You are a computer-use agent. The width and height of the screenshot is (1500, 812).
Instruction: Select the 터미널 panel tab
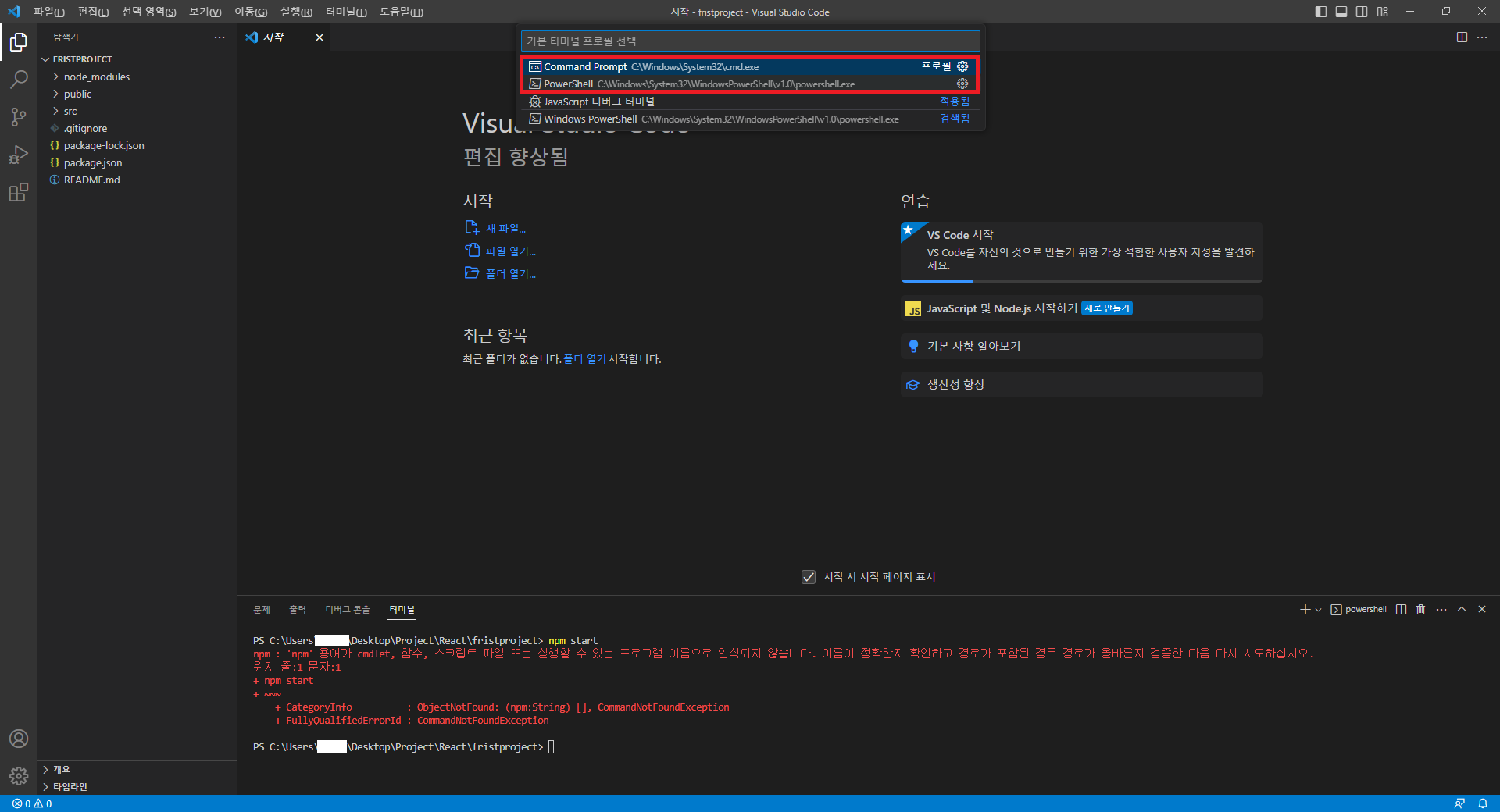pos(402,609)
